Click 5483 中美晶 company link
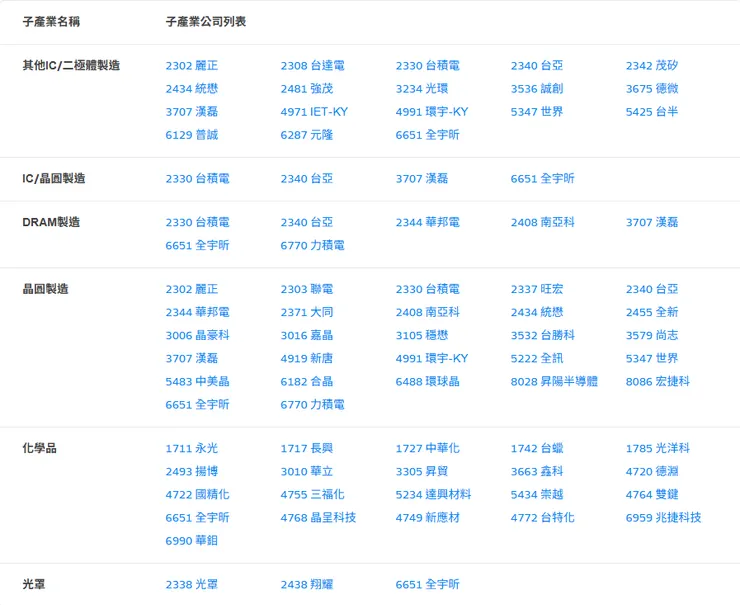The image size is (740, 605). [197, 382]
